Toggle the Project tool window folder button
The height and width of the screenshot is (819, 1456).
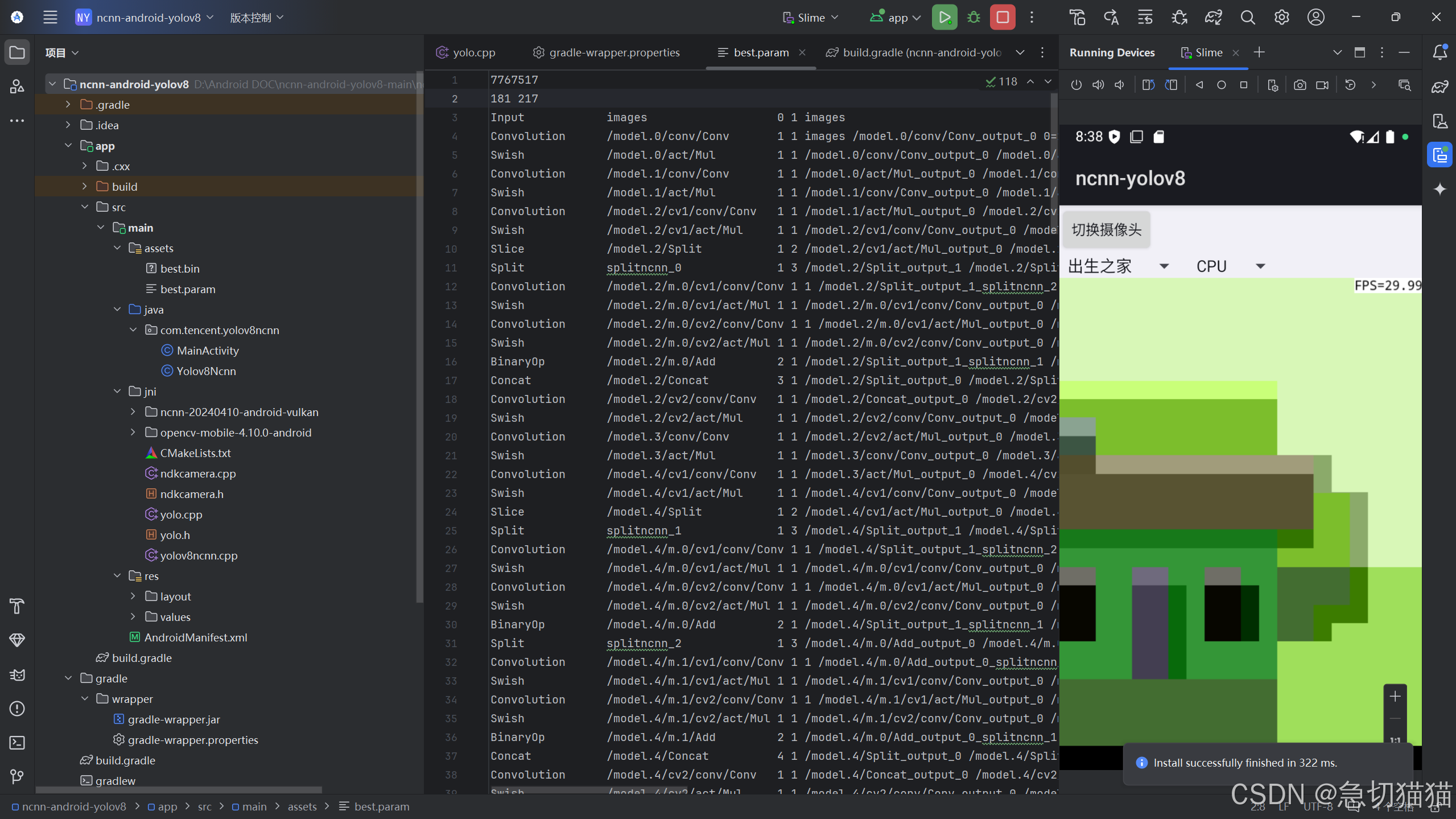point(17,52)
